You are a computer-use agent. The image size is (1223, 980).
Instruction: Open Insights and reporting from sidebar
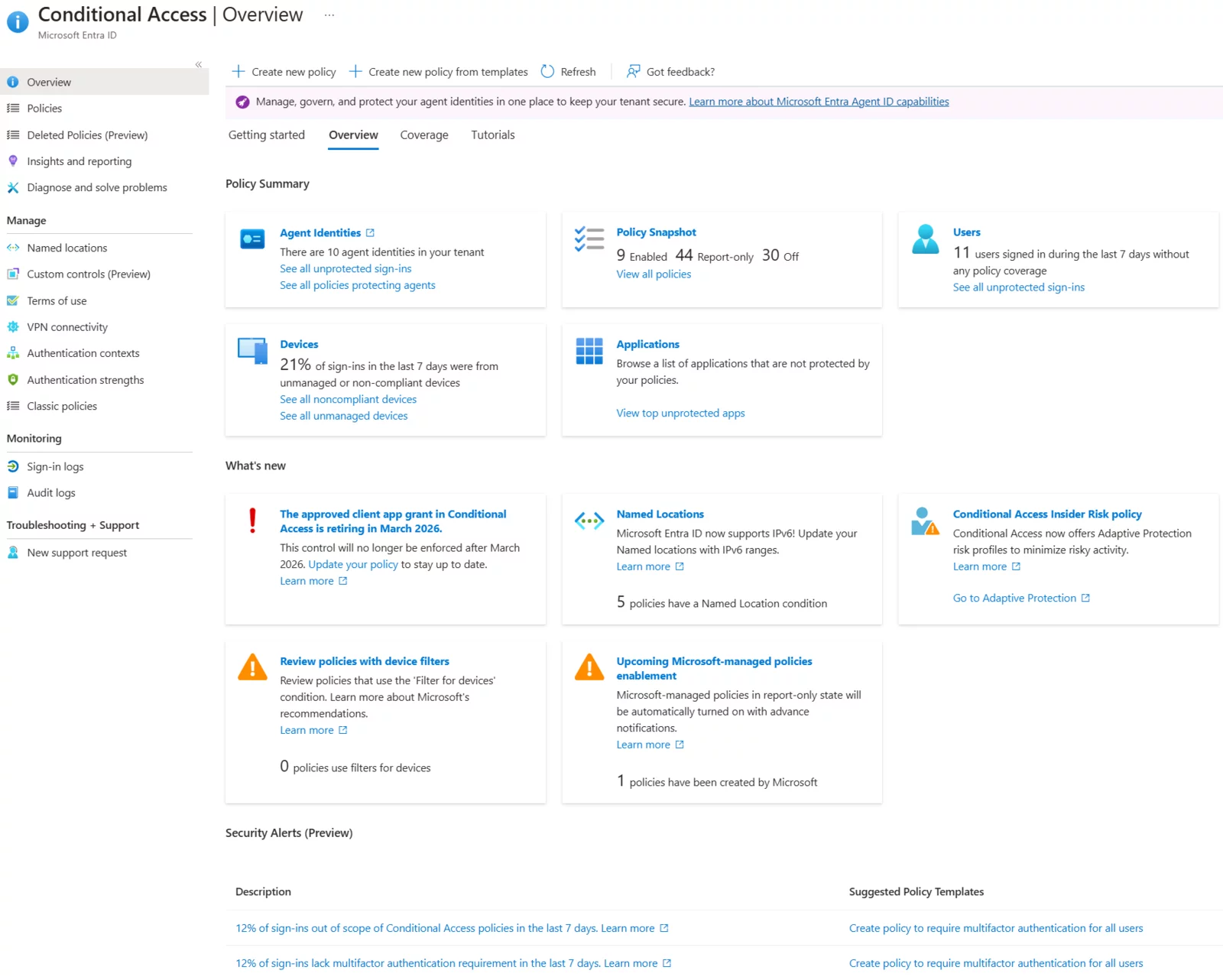tap(79, 161)
